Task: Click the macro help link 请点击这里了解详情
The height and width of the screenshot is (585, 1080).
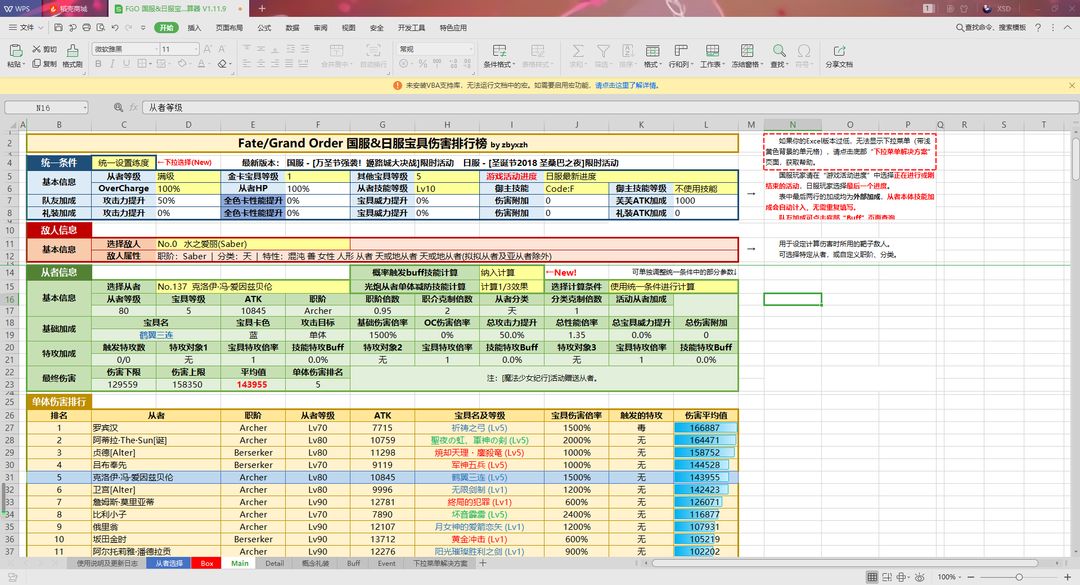Action: (x=626, y=85)
